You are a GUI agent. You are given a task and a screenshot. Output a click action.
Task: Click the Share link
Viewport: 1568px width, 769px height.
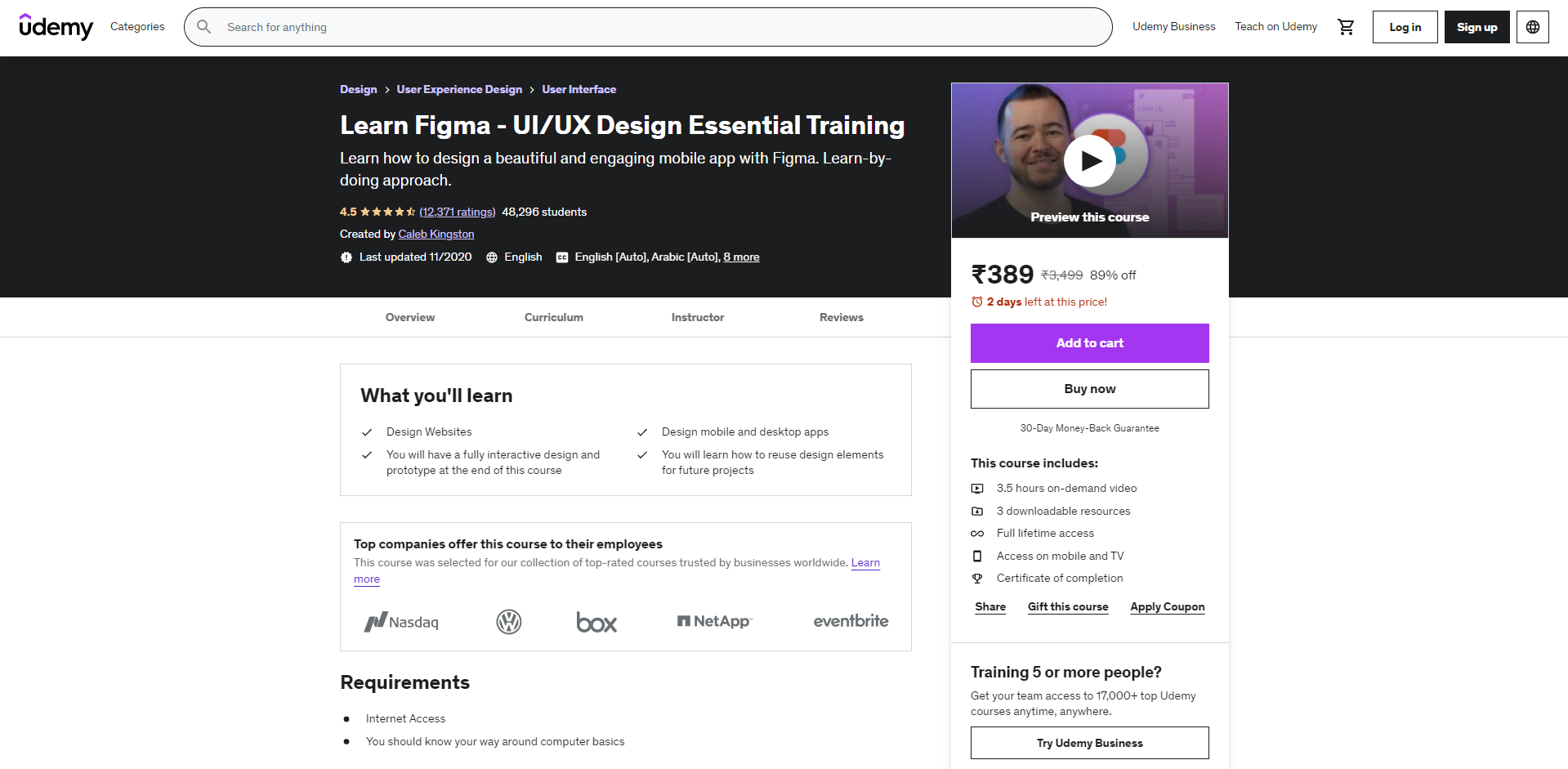(x=990, y=607)
